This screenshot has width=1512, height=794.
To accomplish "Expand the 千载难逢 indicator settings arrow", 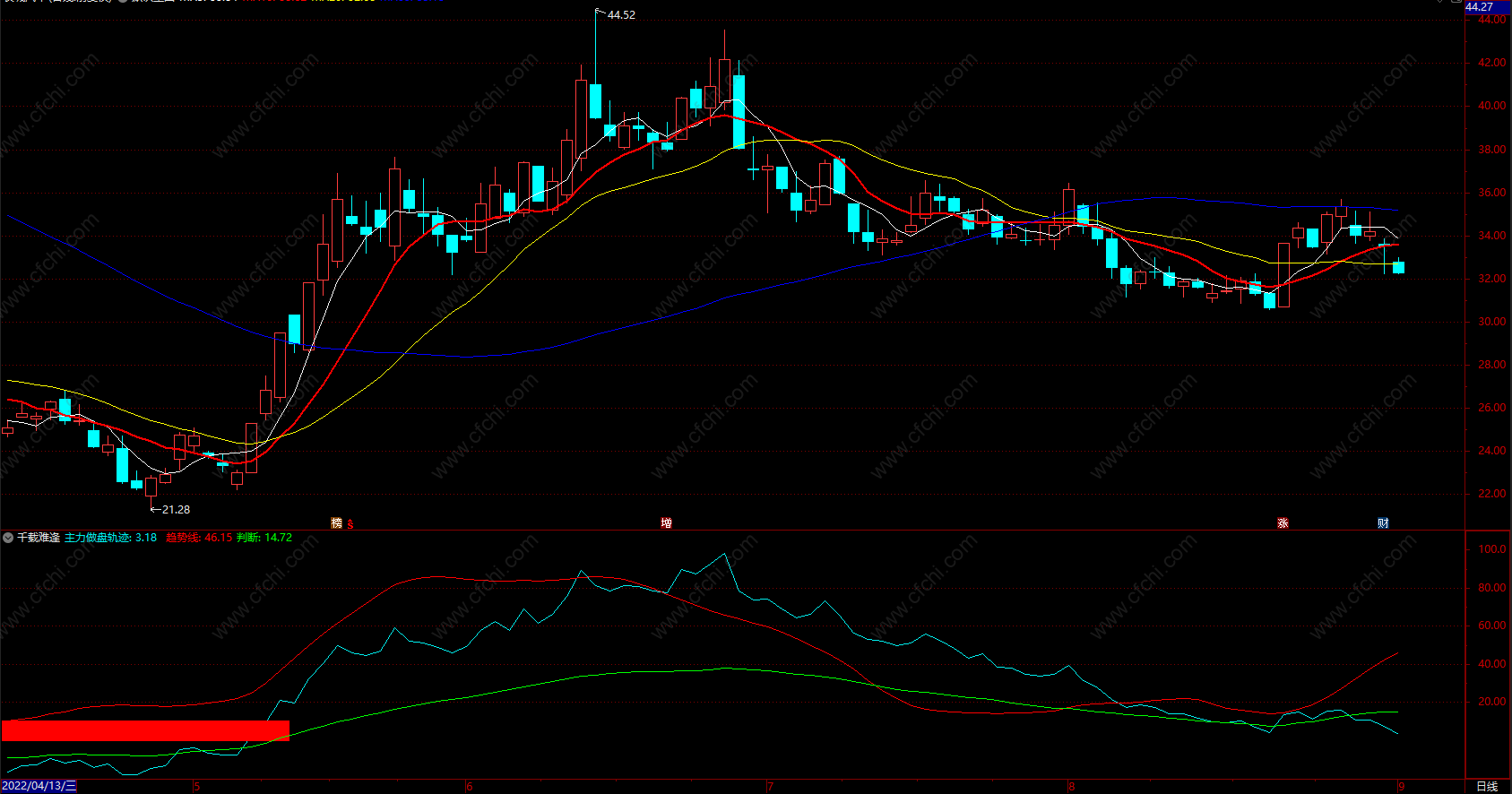I will pos(8,538).
